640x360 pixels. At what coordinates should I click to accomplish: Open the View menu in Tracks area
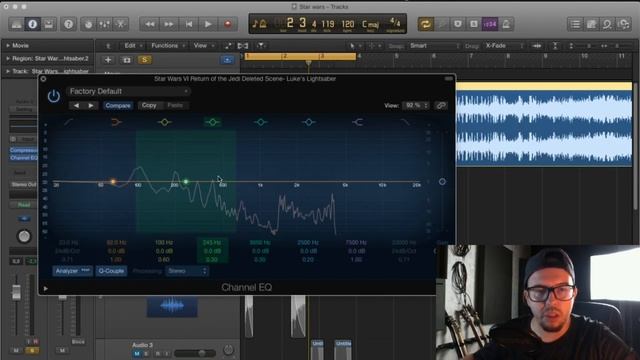coord(203,46)
